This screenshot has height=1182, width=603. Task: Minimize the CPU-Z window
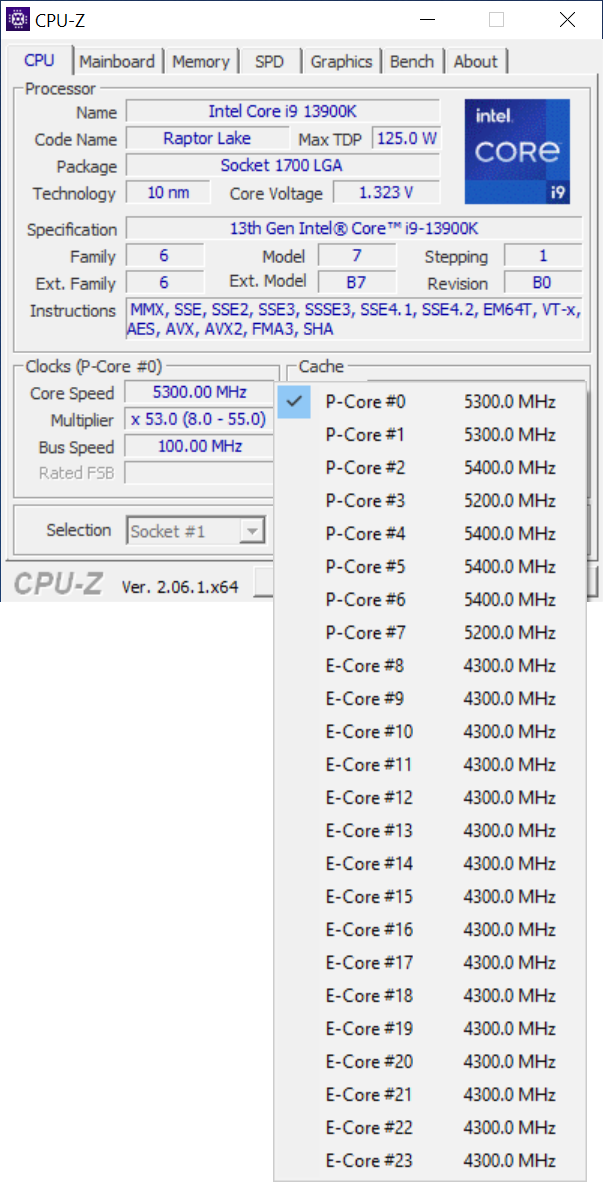click(427, 20)
